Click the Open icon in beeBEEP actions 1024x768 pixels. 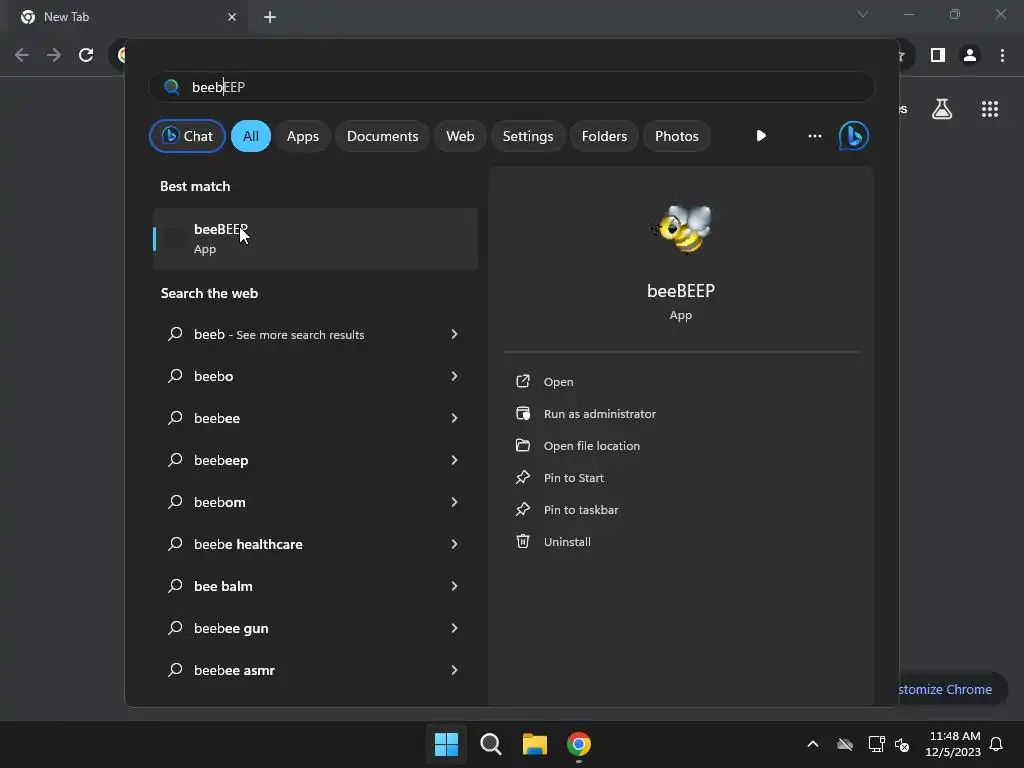click(523, 381)
